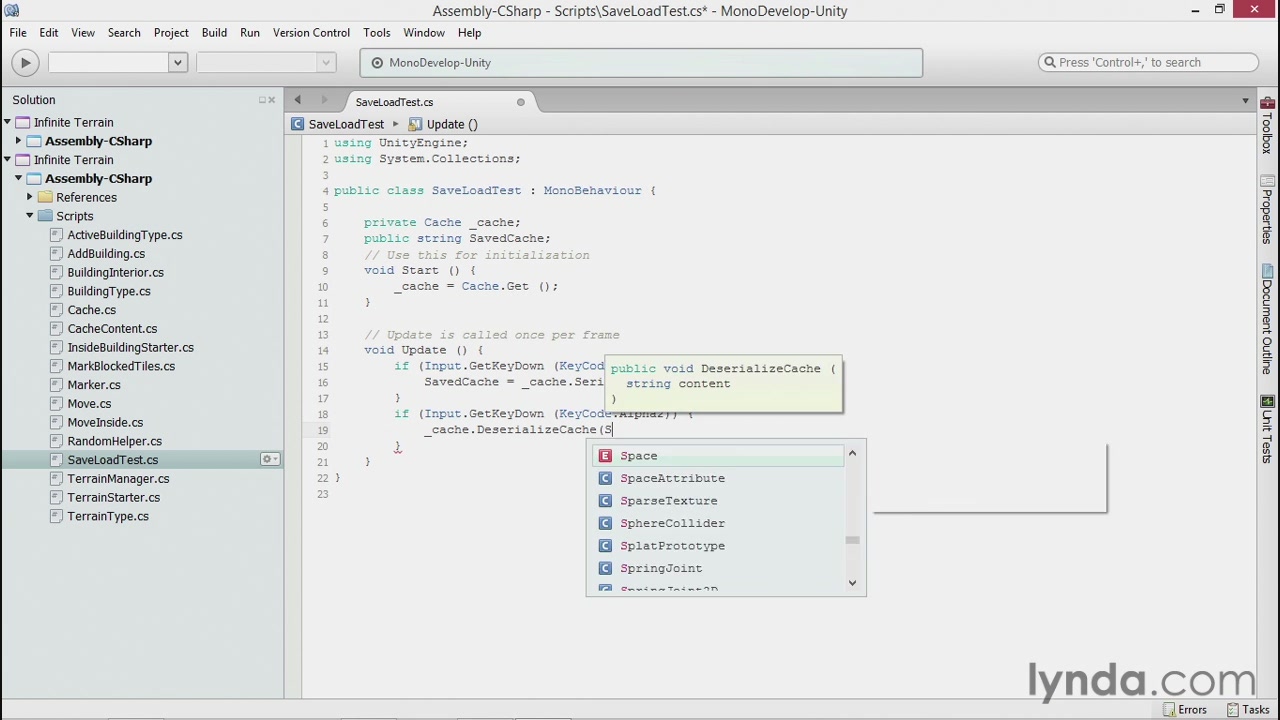Select 'SpringJoint' completion entry
This screenshot has width=1280, height=720.
tap(719, 568)
